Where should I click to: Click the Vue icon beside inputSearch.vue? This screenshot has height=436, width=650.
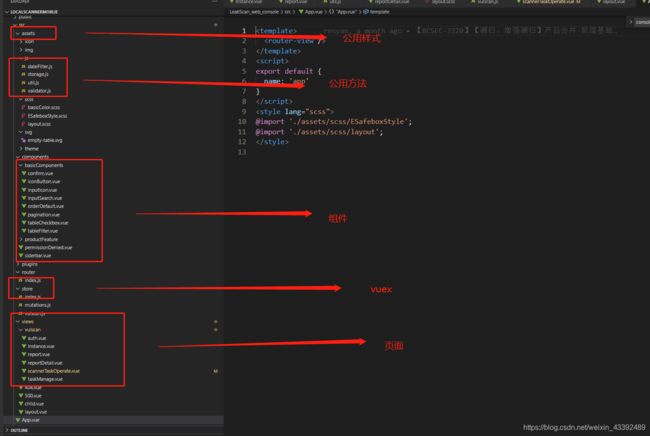24,198
